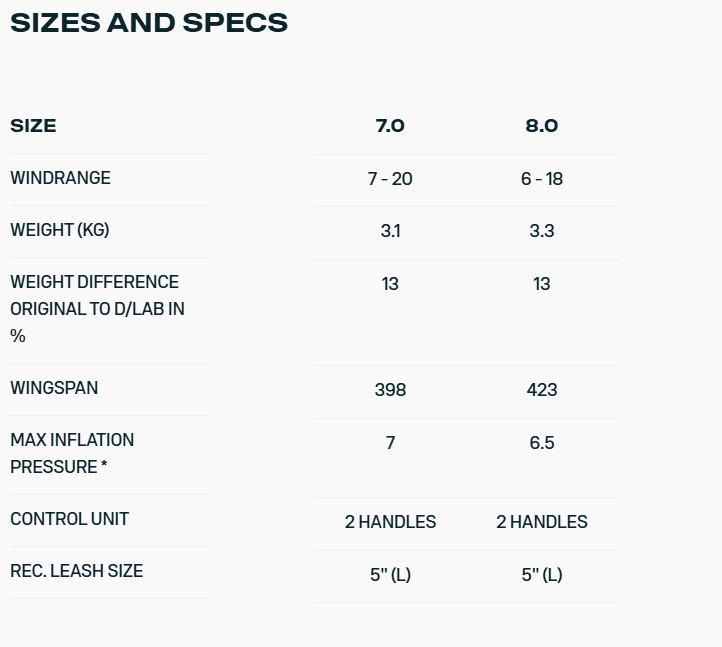Click the SIZE row label
Viewport: 722px width, 647px height.
(x=33, y=126)
